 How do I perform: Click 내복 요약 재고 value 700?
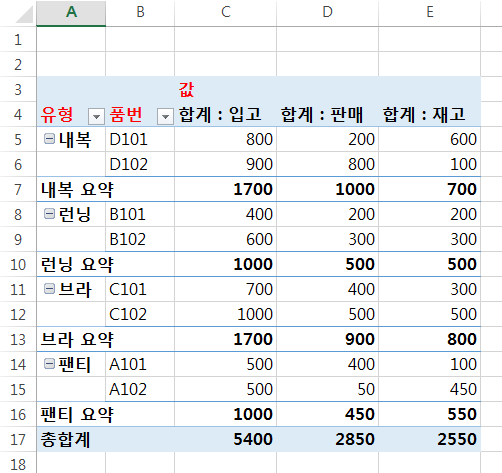tap(462, 189)
